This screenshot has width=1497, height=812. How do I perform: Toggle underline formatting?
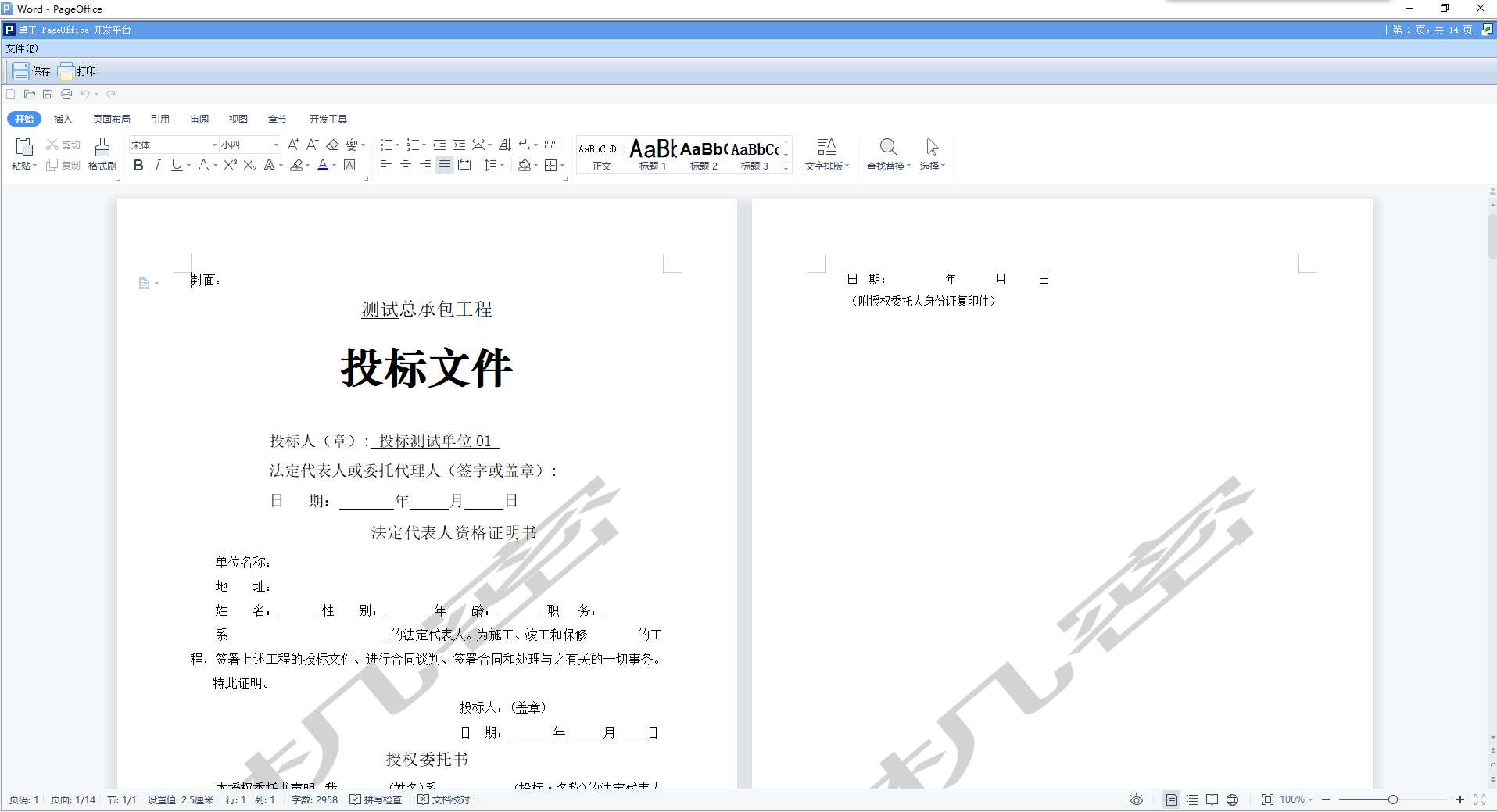177,165
